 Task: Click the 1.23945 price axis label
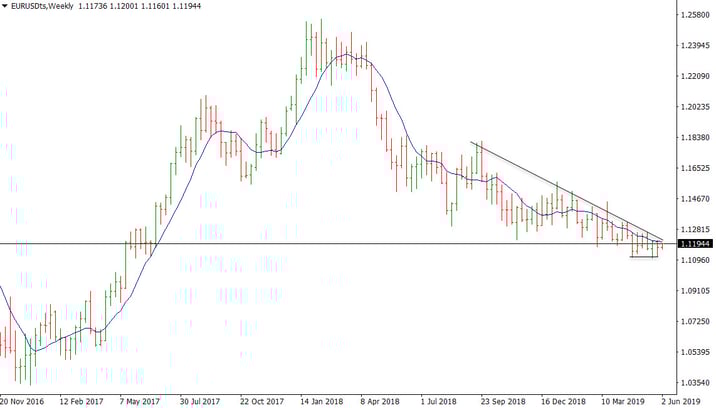[695, 45]
